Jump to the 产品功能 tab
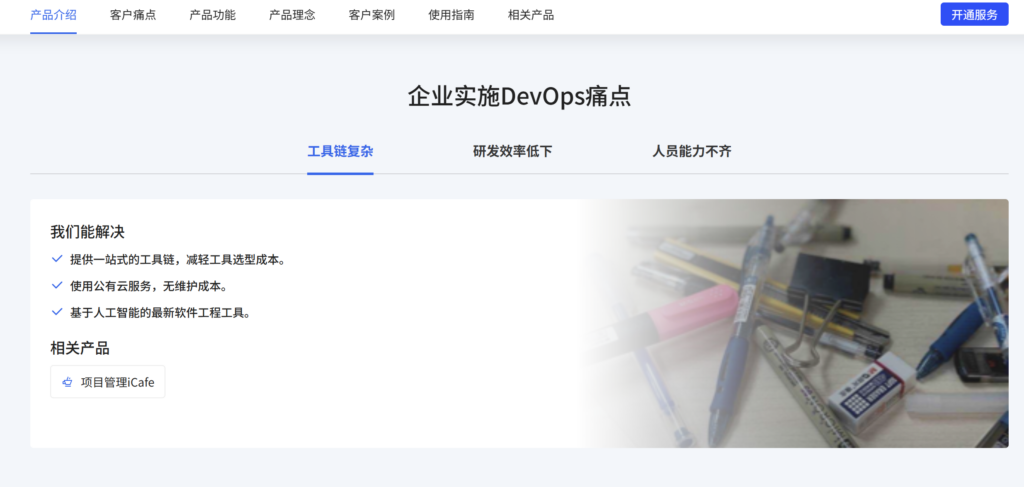The width and height of the screenshot is (1024, 487). (x=212, y=15)
